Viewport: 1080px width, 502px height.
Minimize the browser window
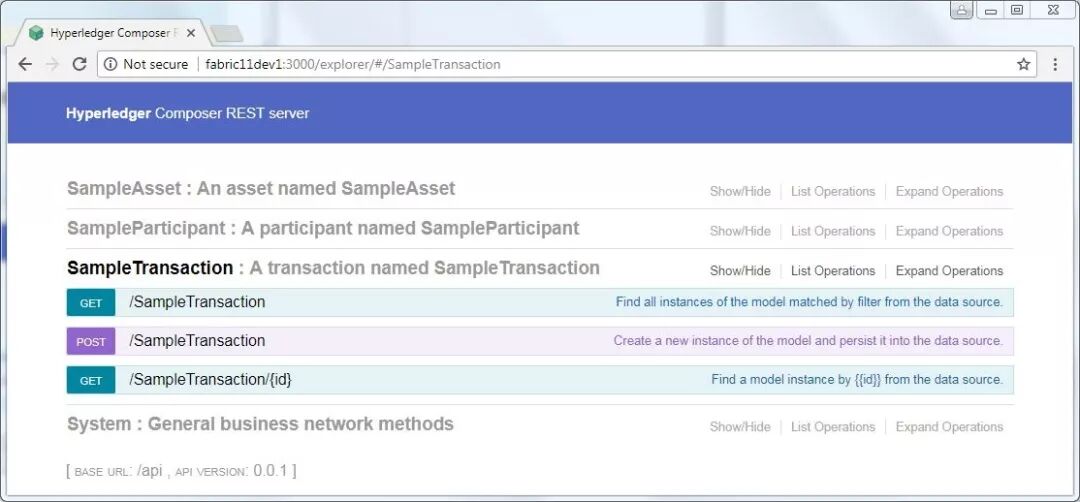pos(991,10)
